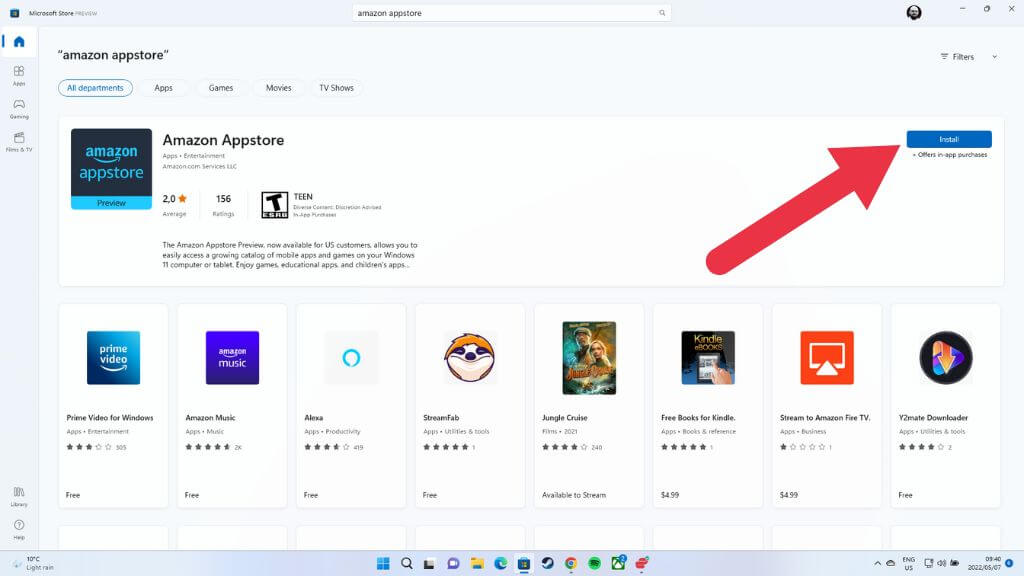Viewport: 1024px width, 576px height.
Task: Click the Free Books for Kindle title
Action: click(698, 418)
